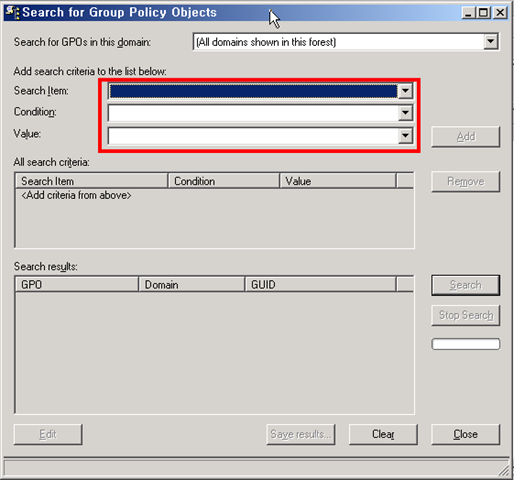Click the Search Item criteria column header
This screenshot has width=514, height=480.
91,181
